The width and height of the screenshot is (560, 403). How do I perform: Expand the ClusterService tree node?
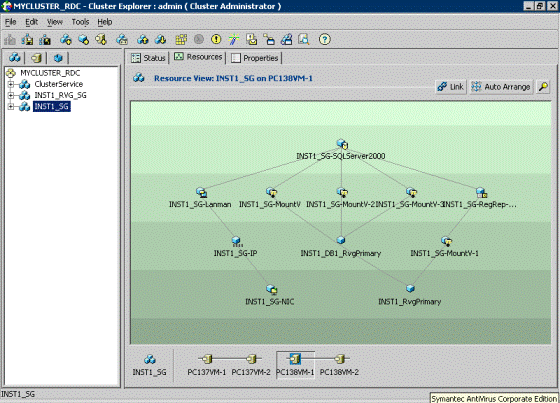11,84
